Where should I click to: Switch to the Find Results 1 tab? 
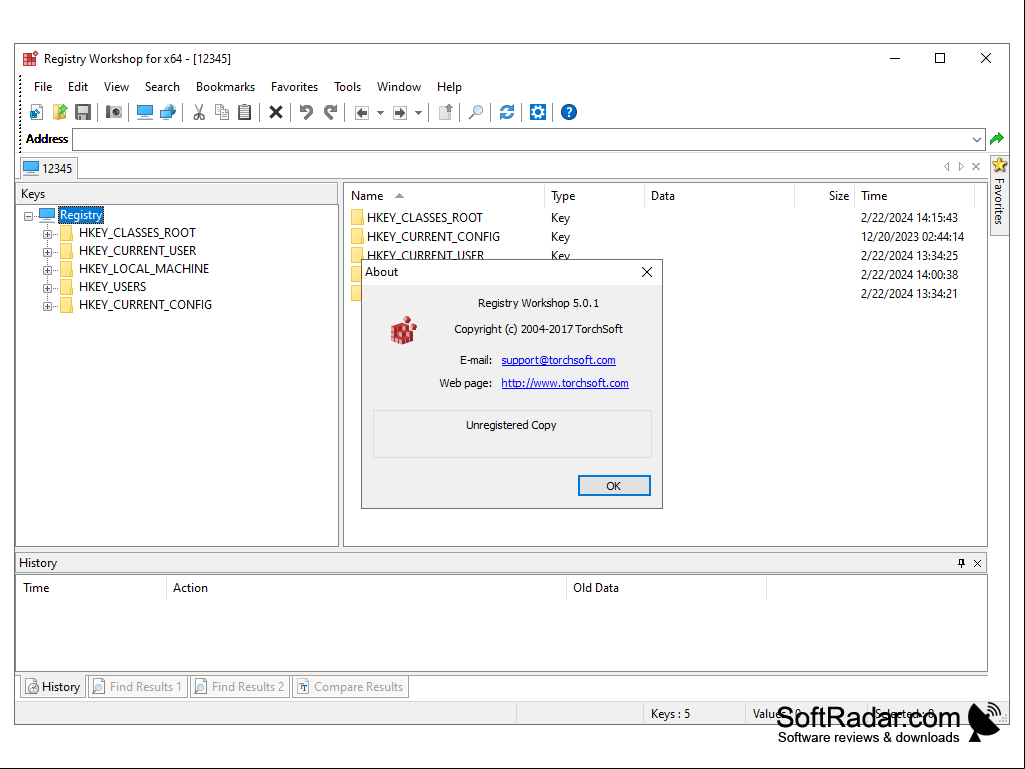137,687
